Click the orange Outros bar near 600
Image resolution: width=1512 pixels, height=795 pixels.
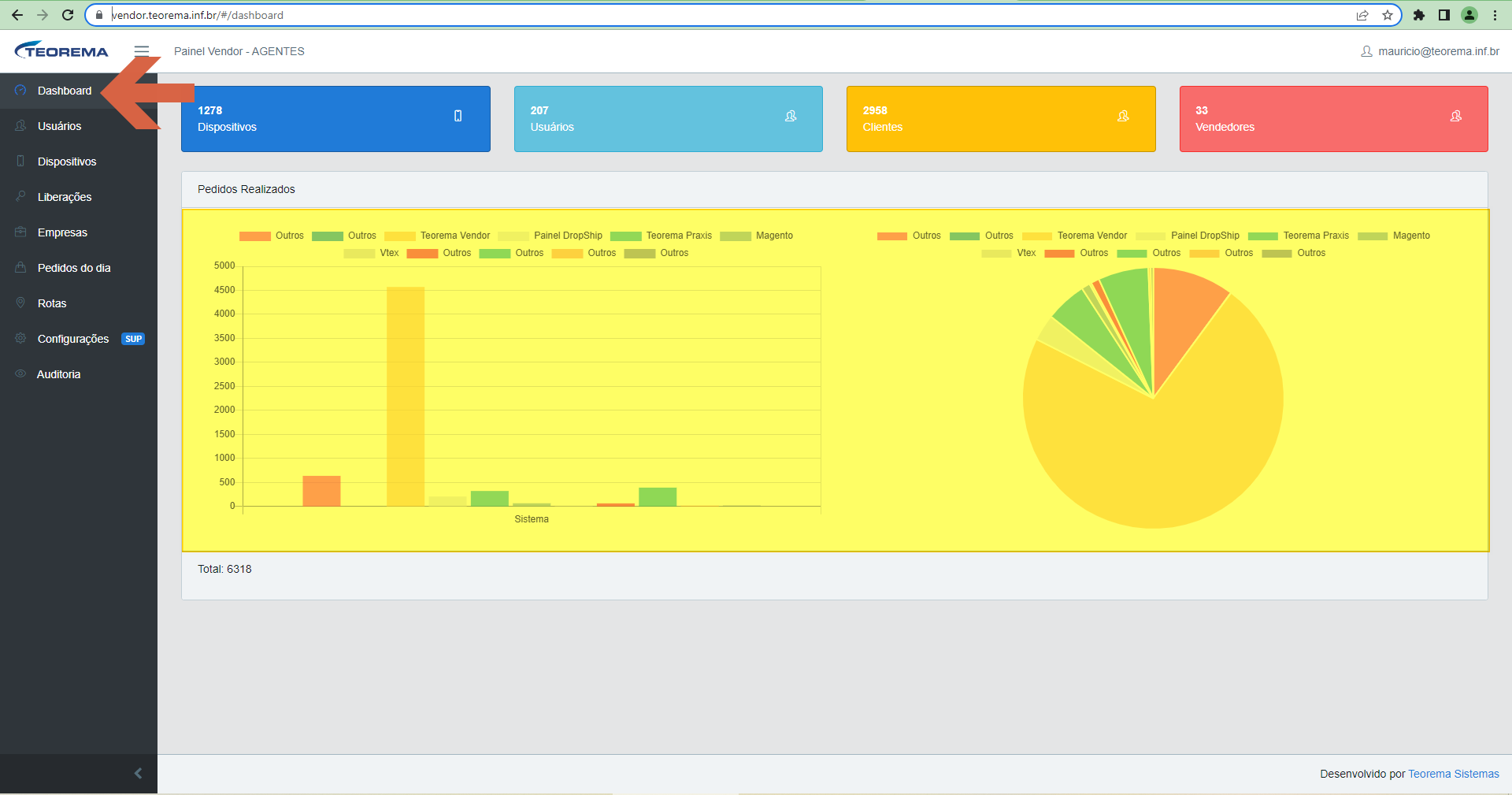[321, 491]
